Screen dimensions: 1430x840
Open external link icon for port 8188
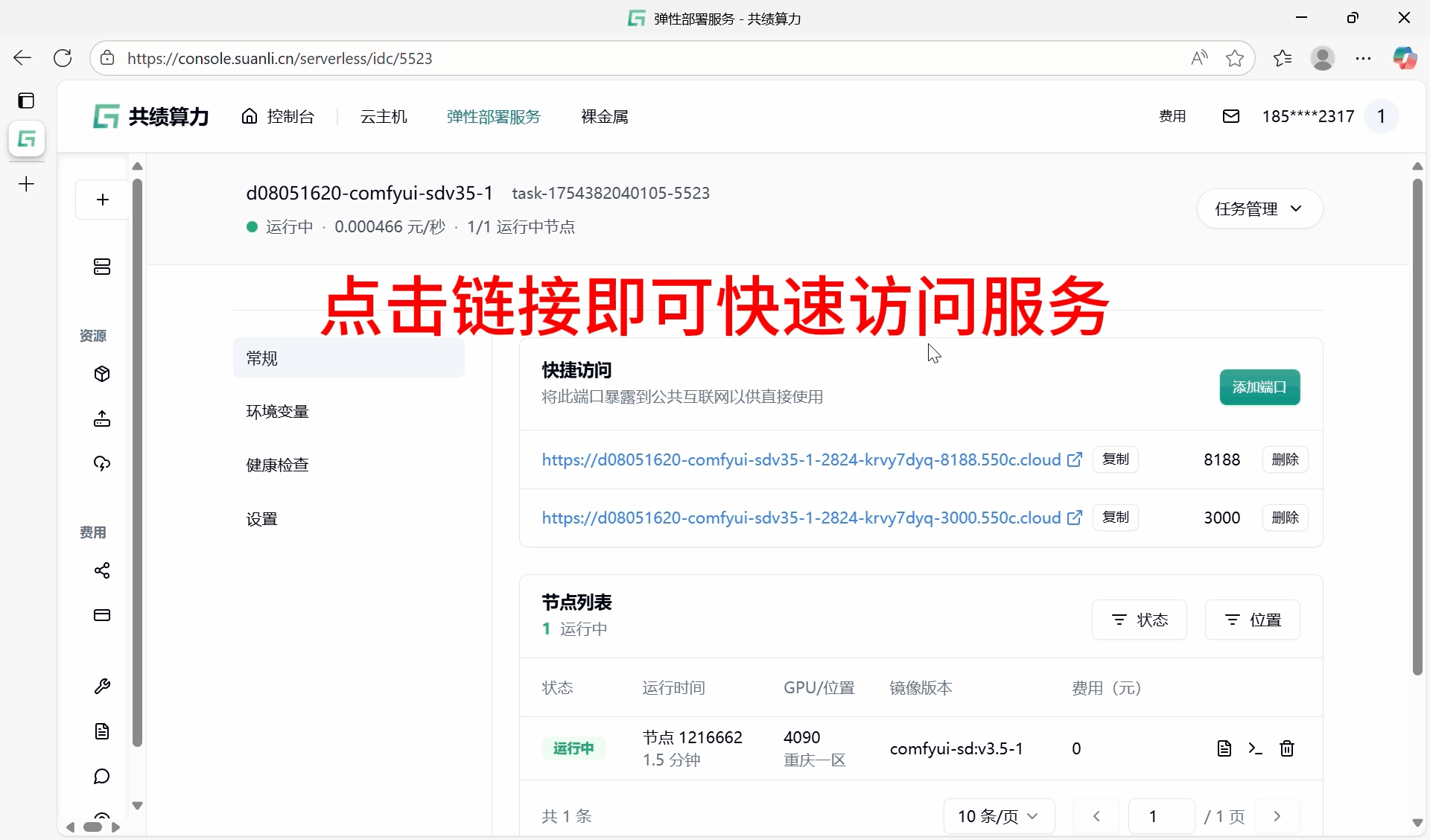[1074, 459]
